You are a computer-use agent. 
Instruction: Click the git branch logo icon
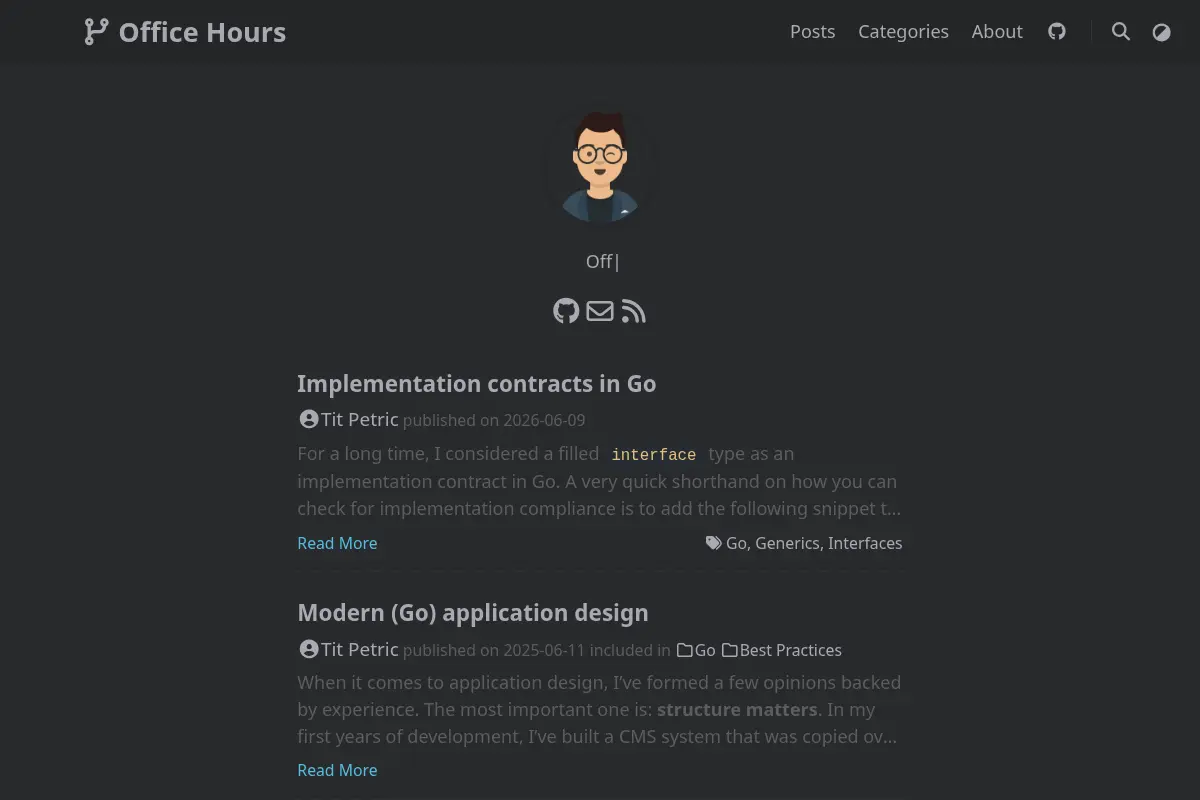click(96, 32)
